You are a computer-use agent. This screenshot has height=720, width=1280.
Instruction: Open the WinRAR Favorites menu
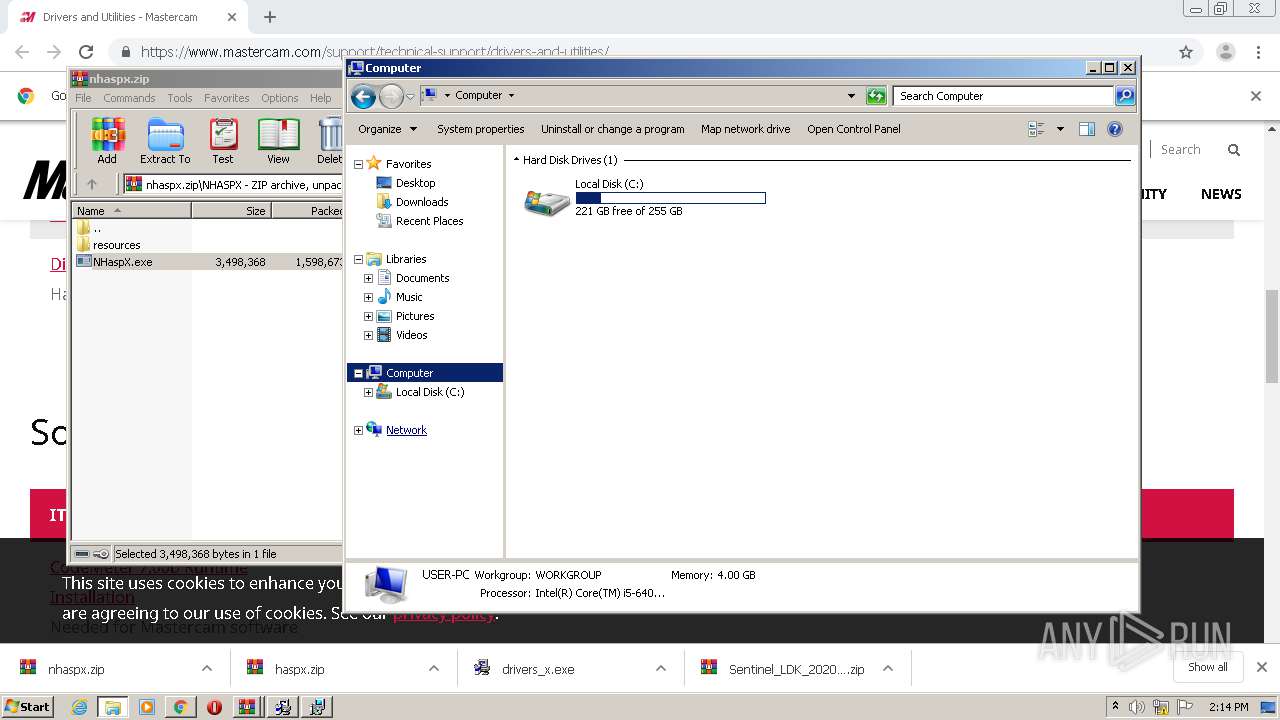(227, 98)
